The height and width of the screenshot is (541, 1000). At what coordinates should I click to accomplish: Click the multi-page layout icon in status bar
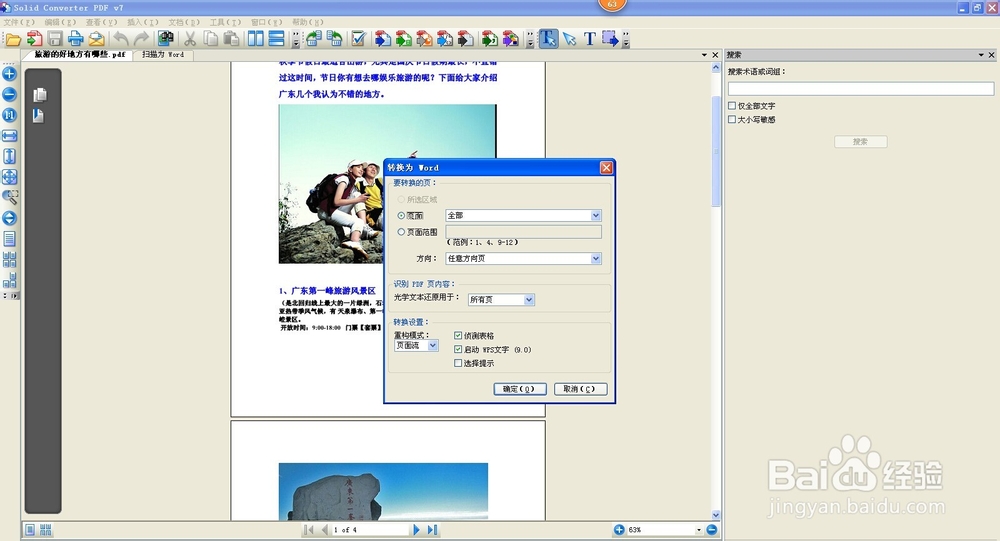[46, 530]
